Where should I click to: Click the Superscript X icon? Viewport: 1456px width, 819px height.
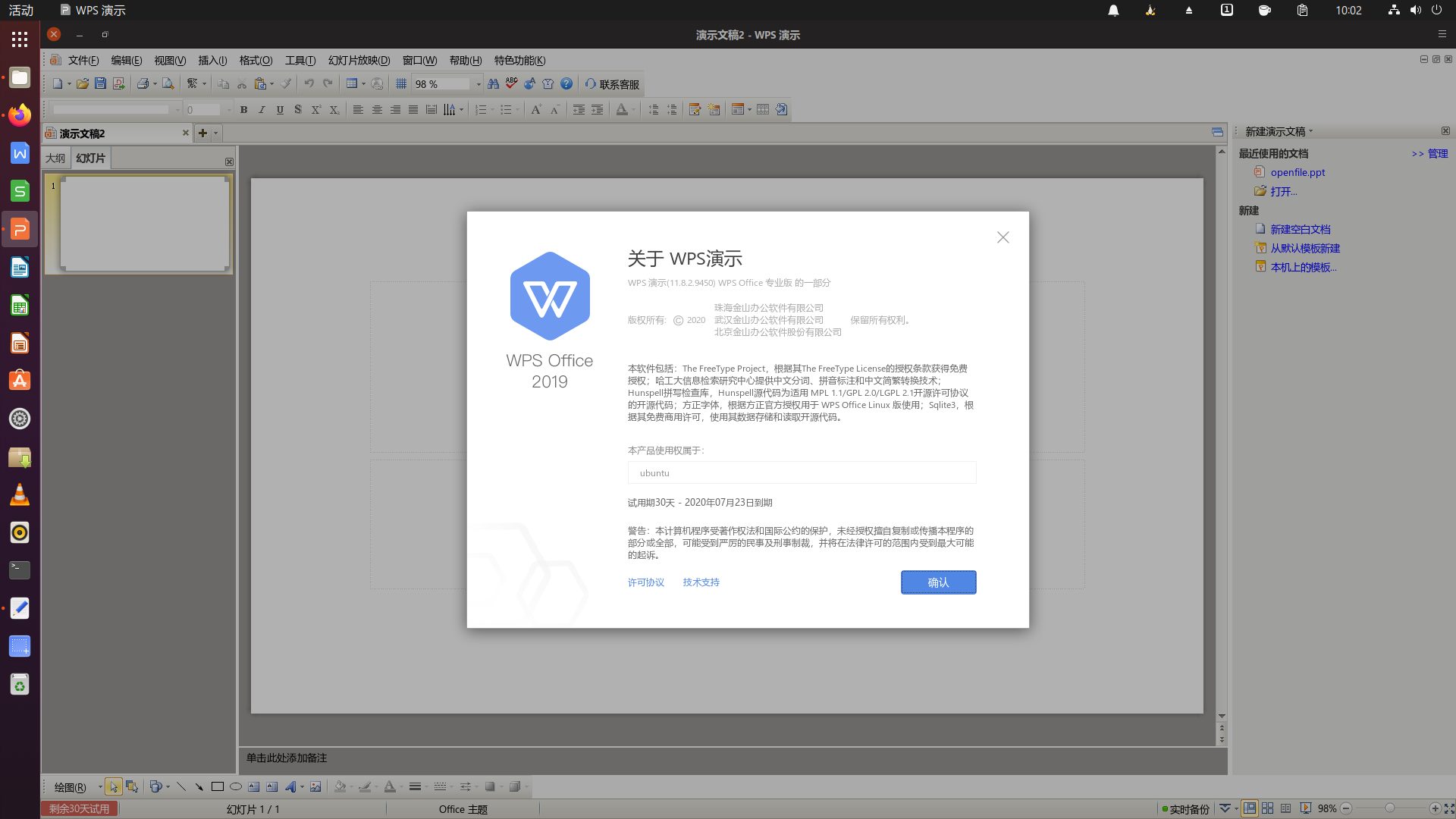[x=316, y=110]
